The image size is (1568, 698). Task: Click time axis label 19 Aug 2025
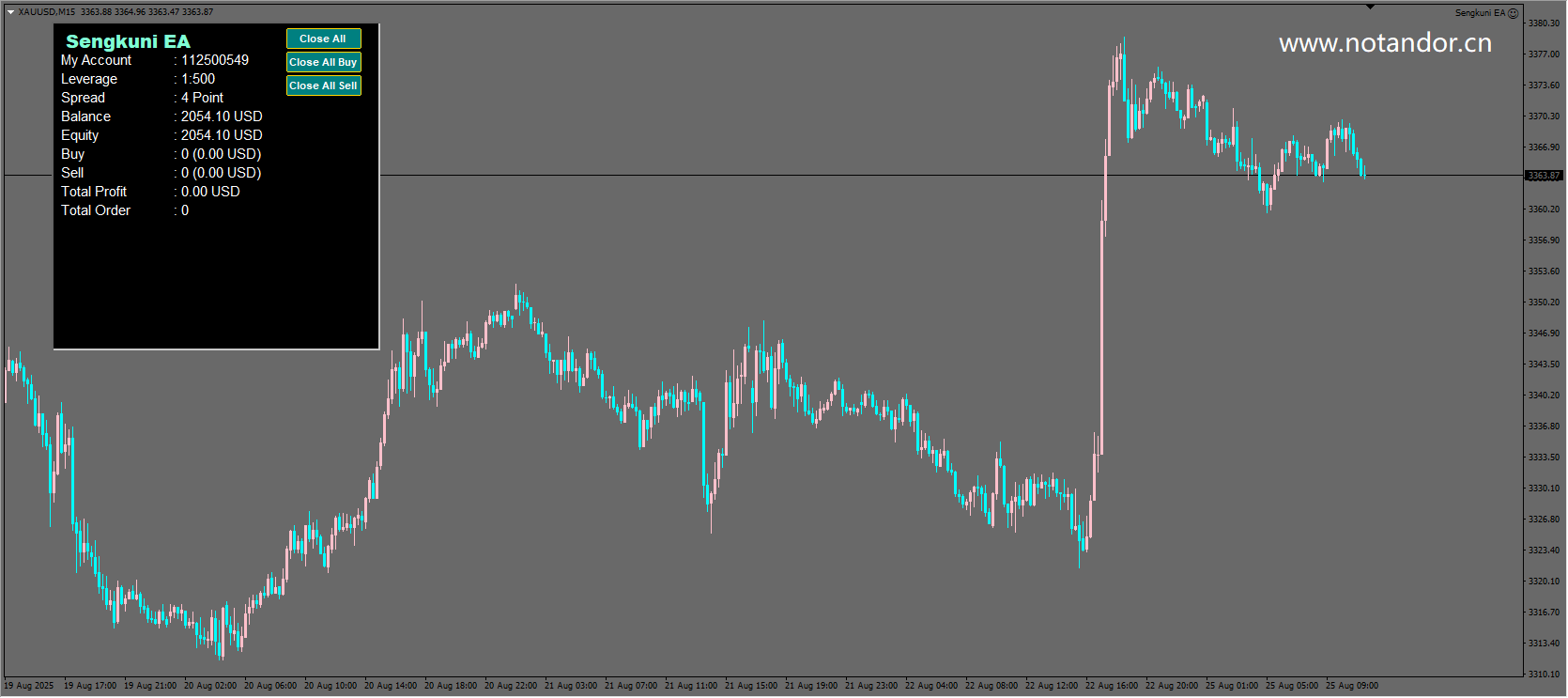(x=29, y=686)
